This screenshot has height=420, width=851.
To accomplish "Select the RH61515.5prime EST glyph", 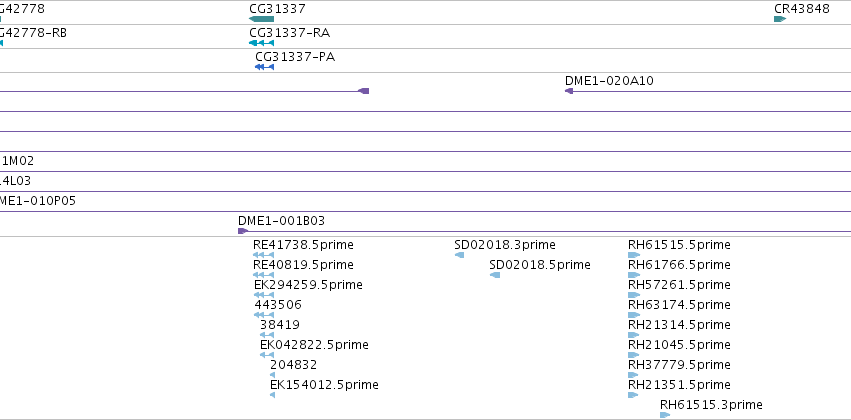I will click(x=634, y=255).
